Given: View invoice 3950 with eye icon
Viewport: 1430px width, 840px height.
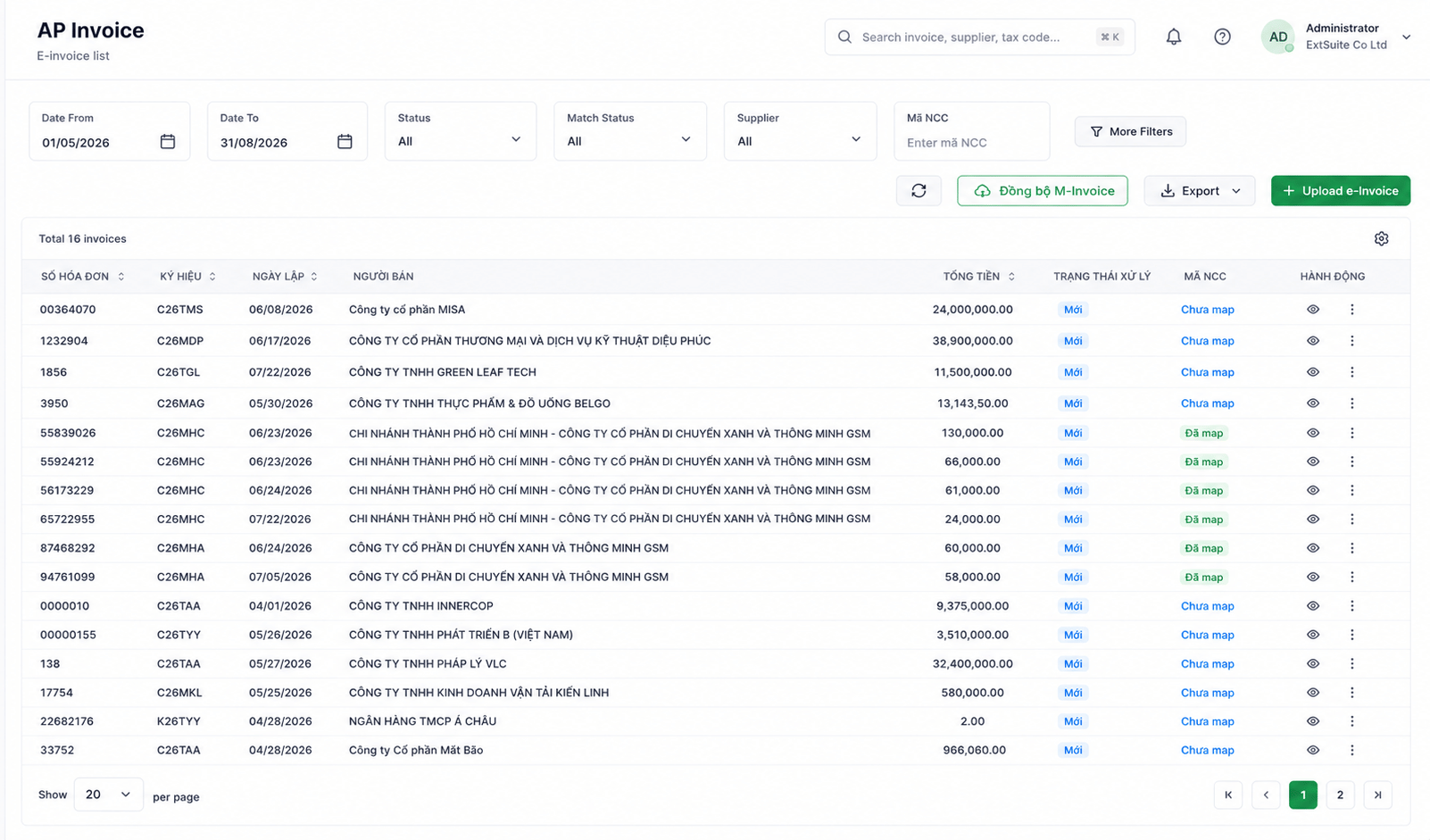Looking at the screenshot, I should click(1313, 403).
